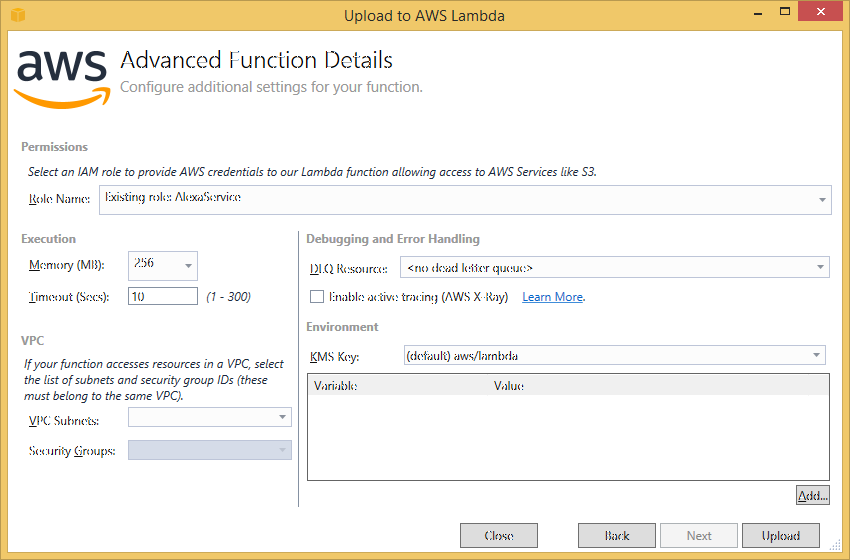Click the Variable column header
850x560 pixels.
click(336, 386)
